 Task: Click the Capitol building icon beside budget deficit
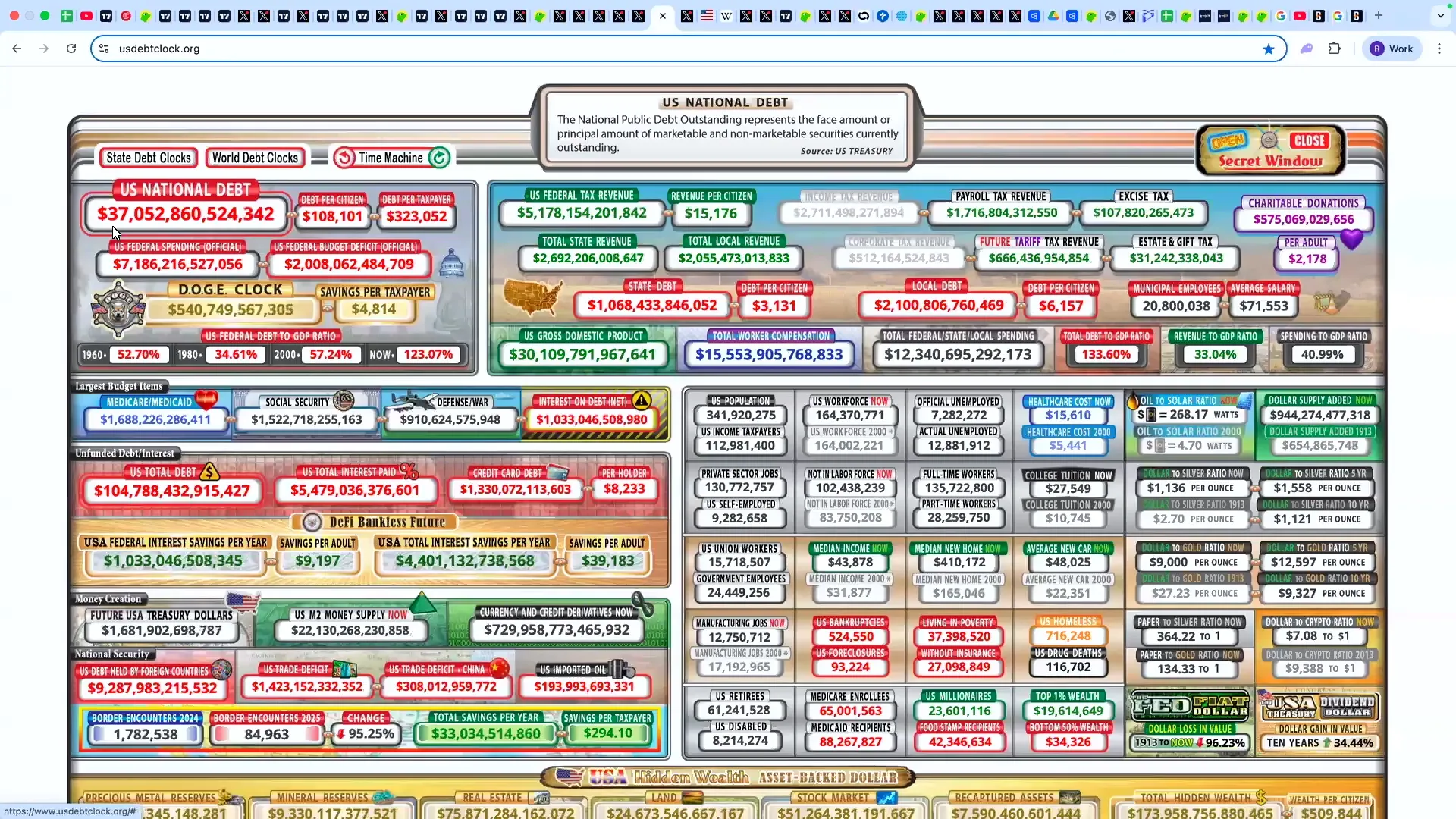[x=451, y=263]
